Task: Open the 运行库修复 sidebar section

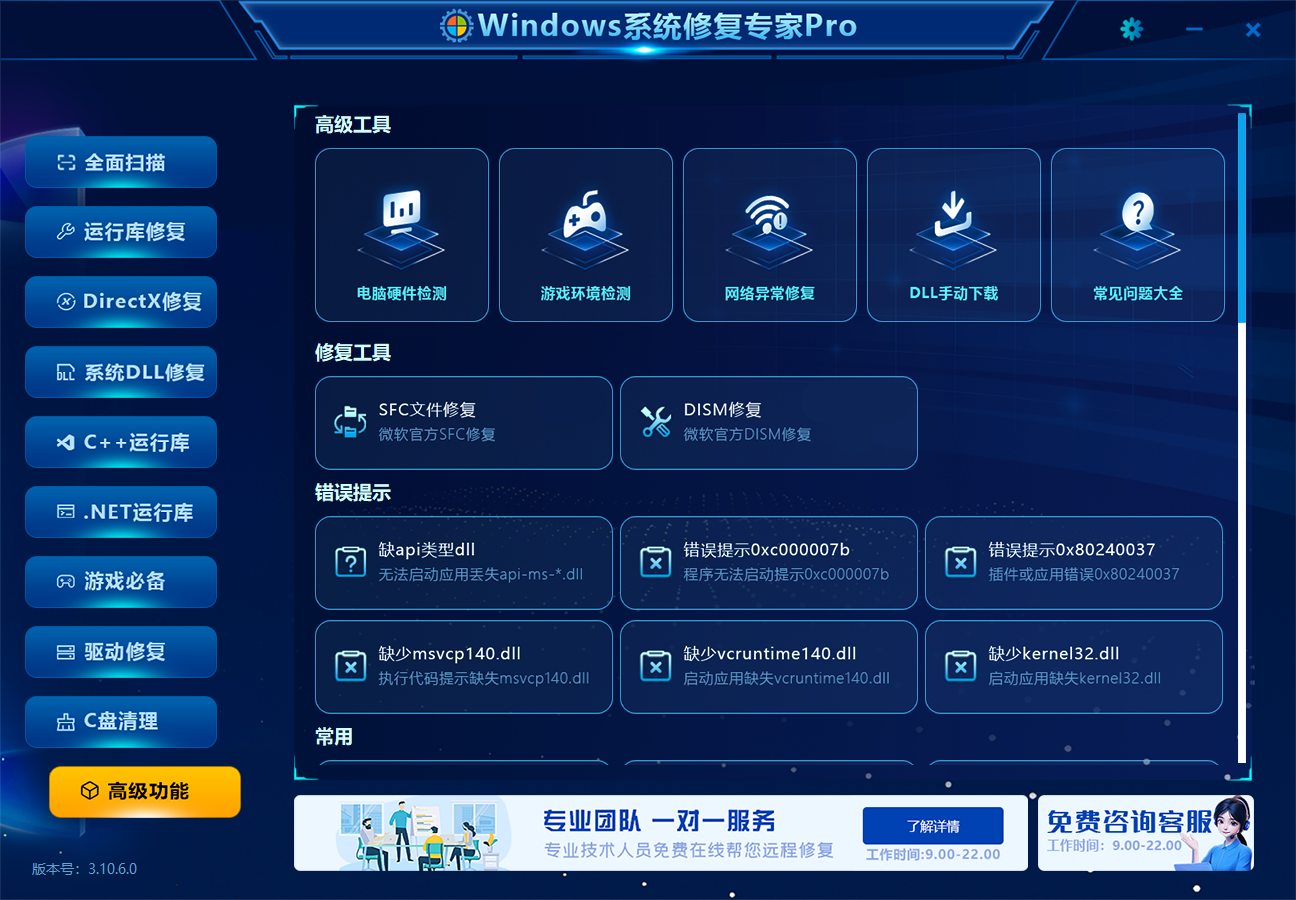Action: click(121, 232)
